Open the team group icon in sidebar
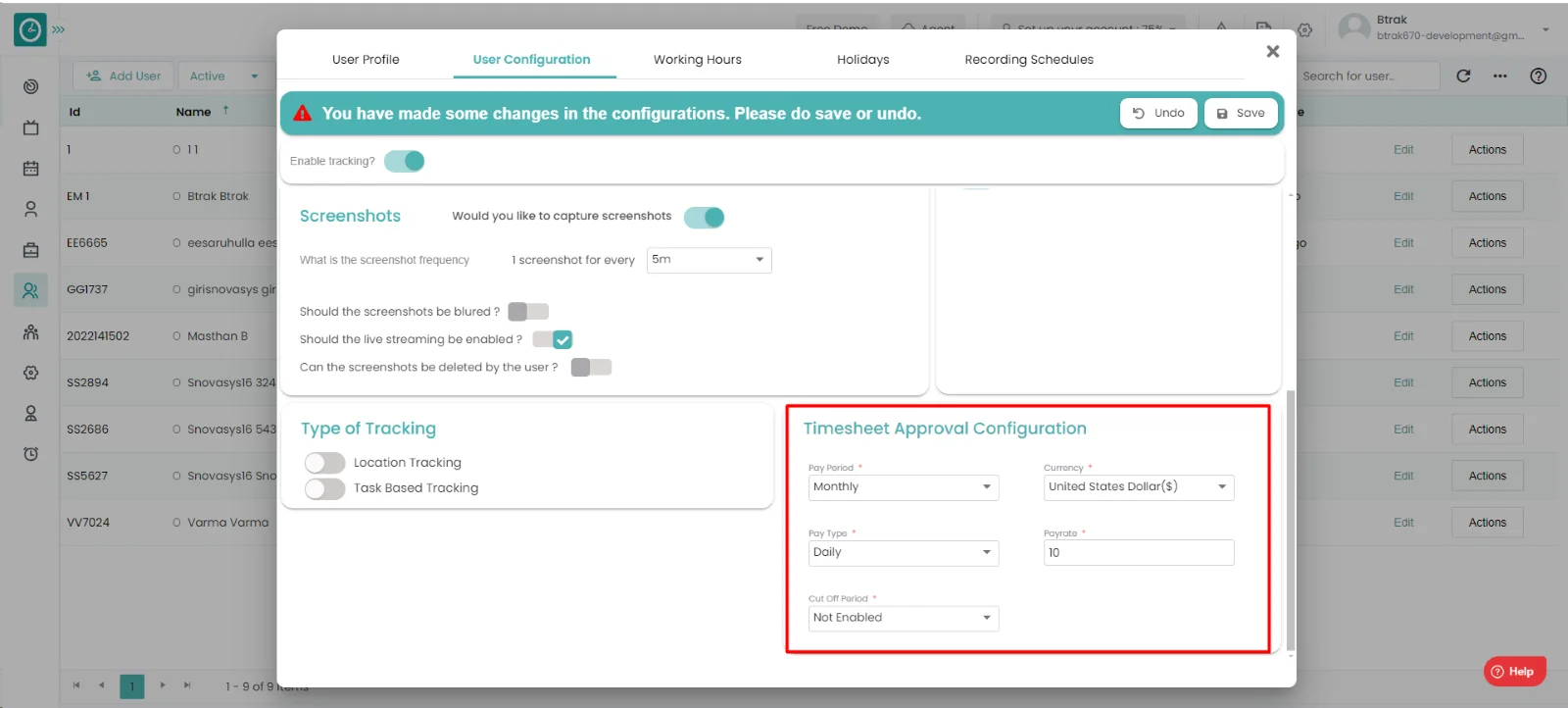1568x708 pixels. pyautogui.click(x=30, y=332)
